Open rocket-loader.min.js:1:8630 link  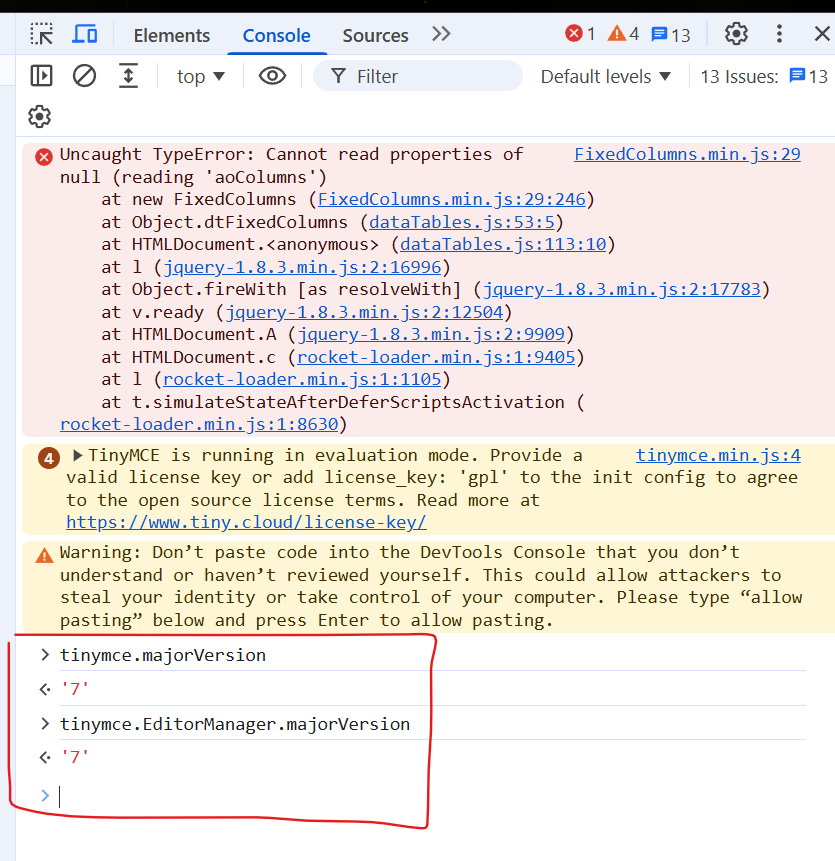(x=199, y=424)
